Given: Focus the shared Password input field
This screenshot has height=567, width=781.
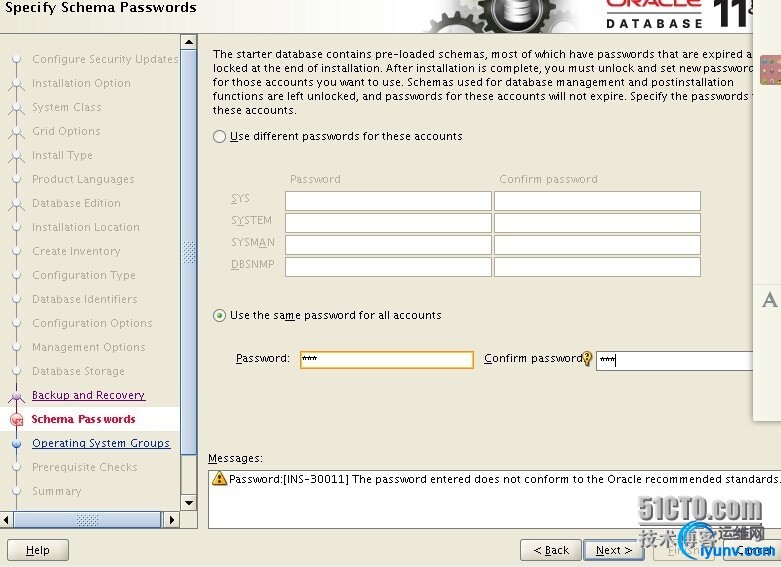Looking at the screenshot, I should (387, 359).
